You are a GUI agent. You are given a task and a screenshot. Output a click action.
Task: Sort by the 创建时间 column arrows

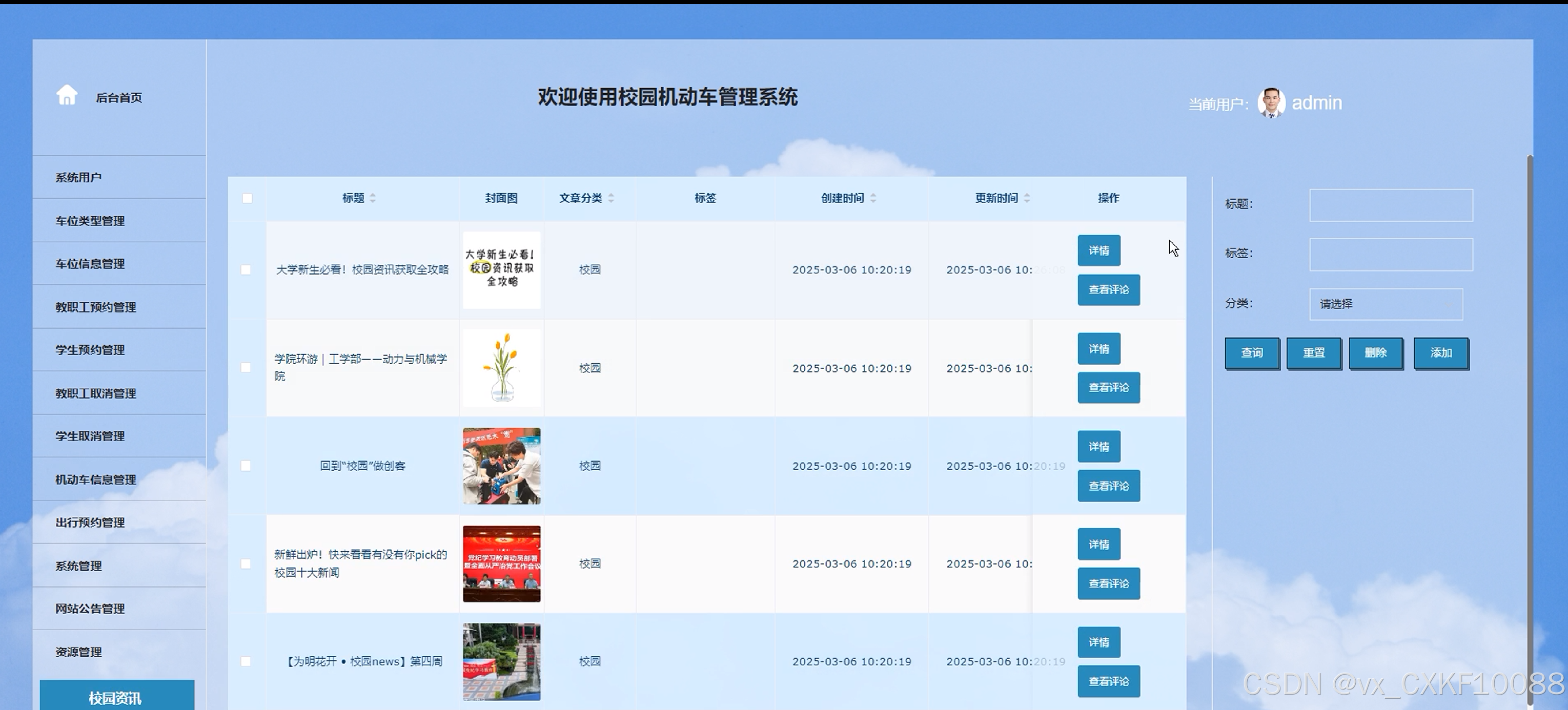click(x=873, y=198)
